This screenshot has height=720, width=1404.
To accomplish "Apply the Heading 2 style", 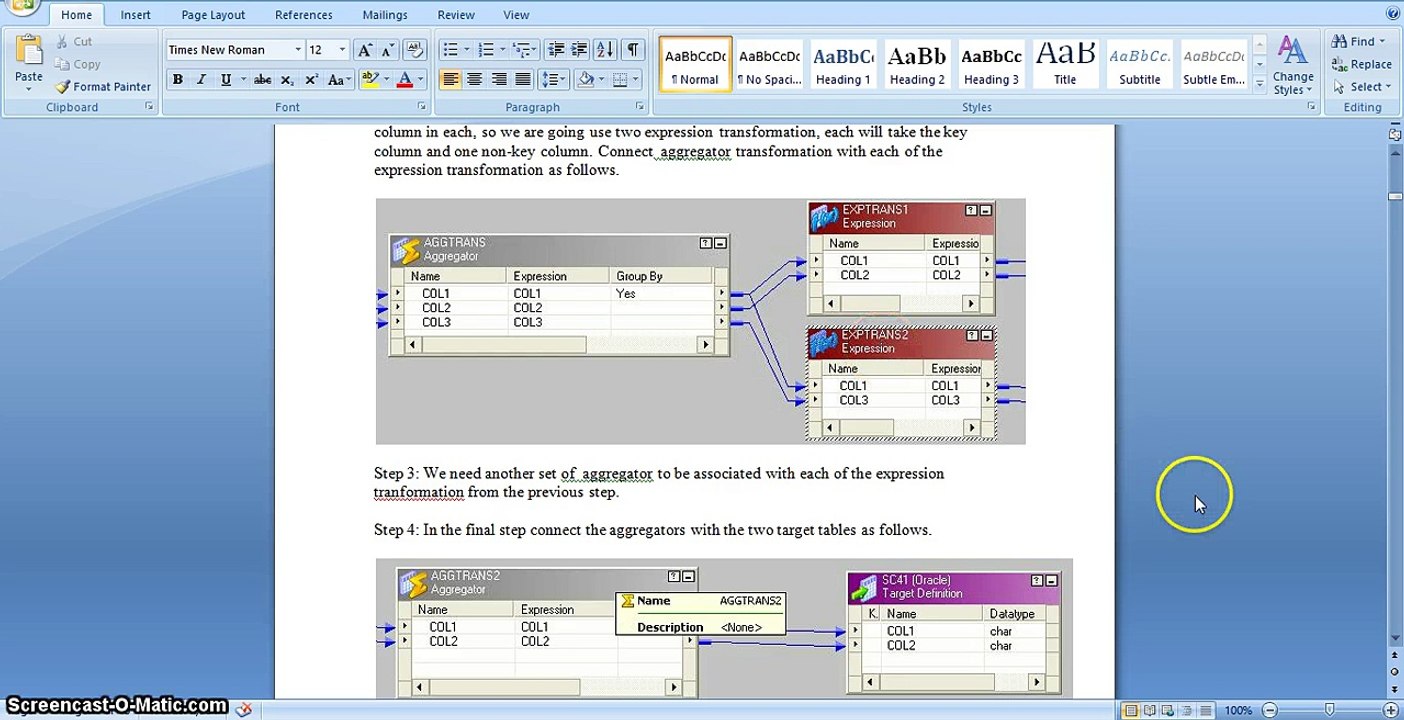I will point(917,65).
